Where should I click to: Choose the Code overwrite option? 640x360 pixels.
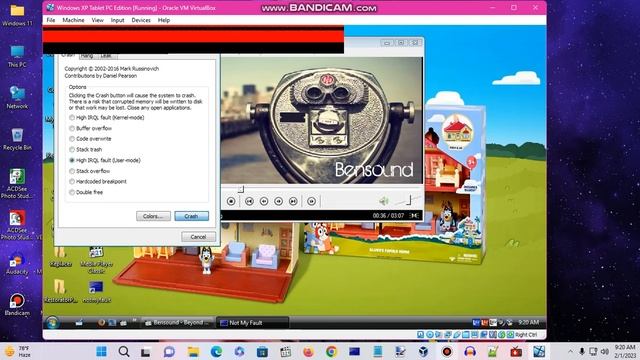(90, 139)
